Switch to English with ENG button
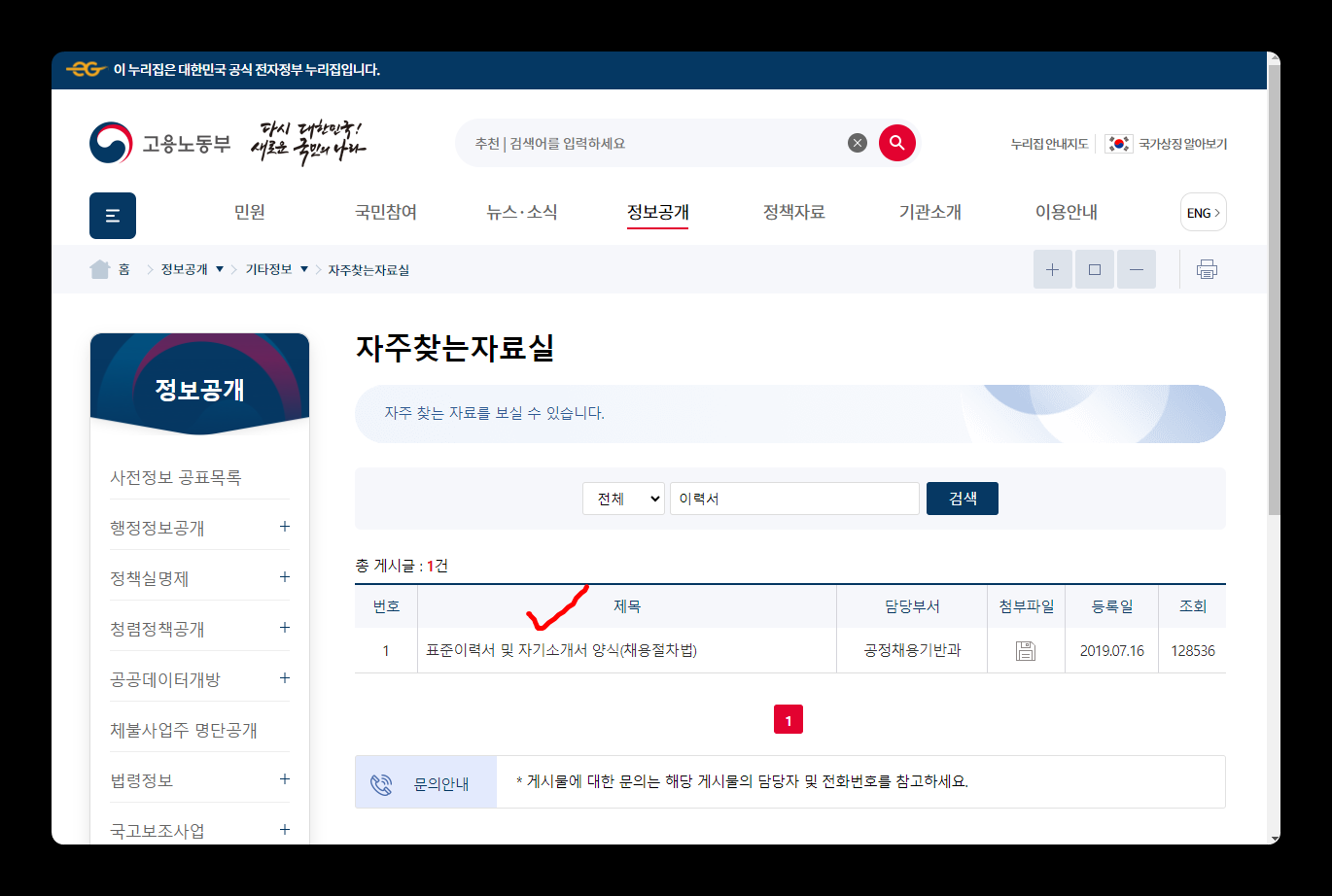 [1204, 213]
